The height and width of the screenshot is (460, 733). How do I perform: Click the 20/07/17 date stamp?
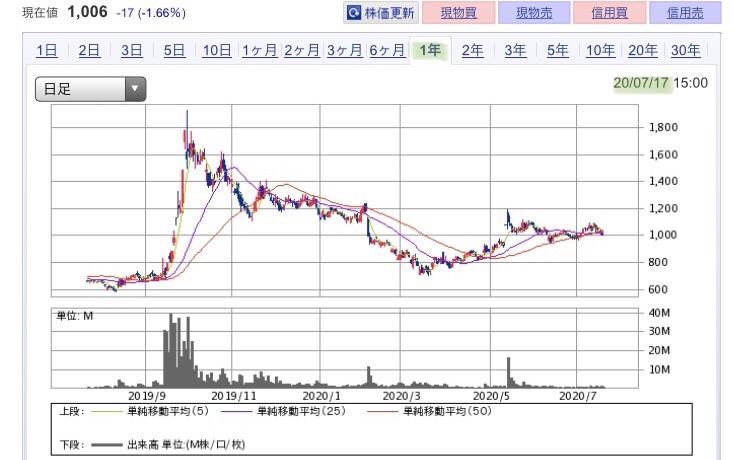(641, 83)
